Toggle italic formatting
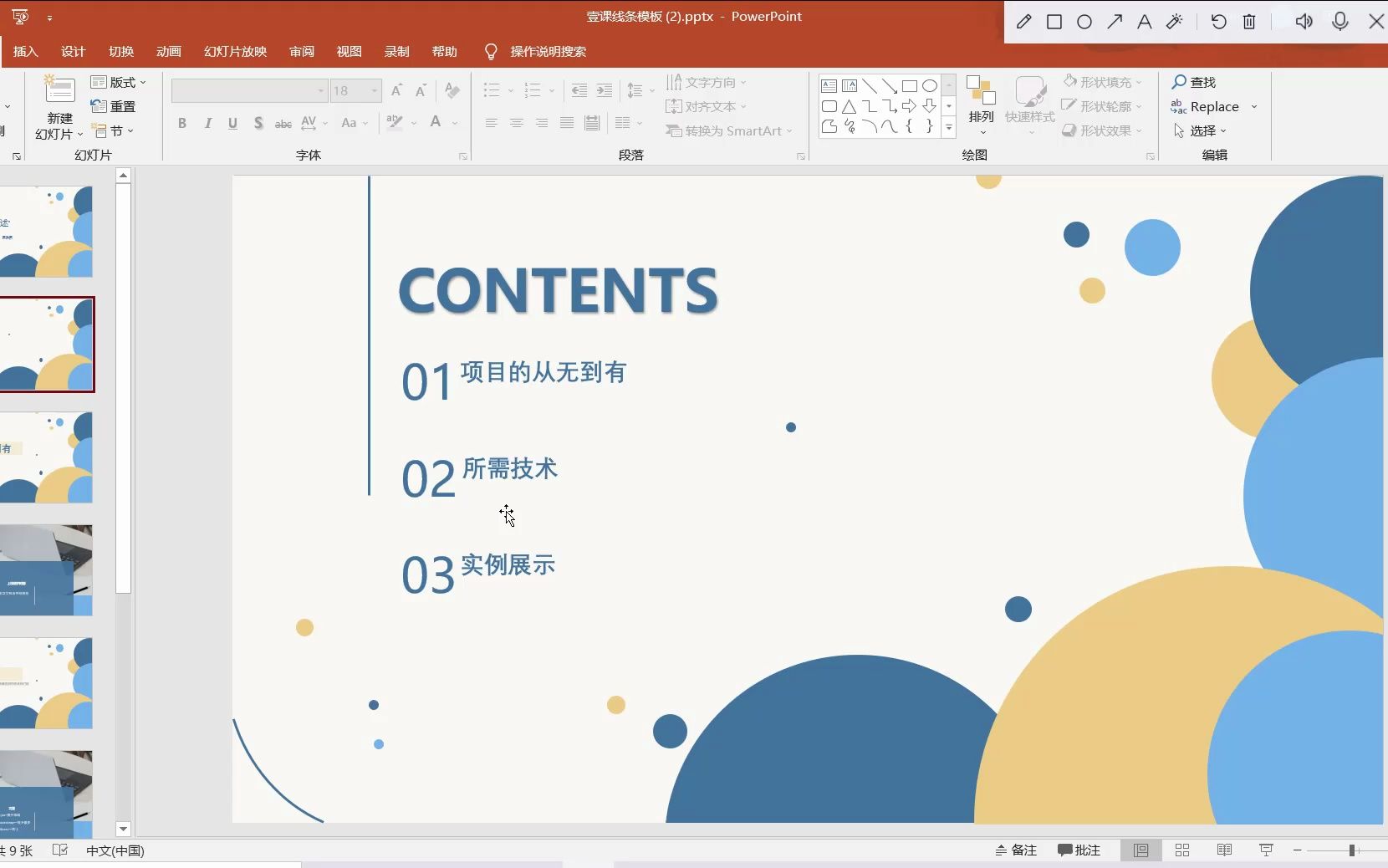This screenshot has width=1388, height=868. (207, 123)
